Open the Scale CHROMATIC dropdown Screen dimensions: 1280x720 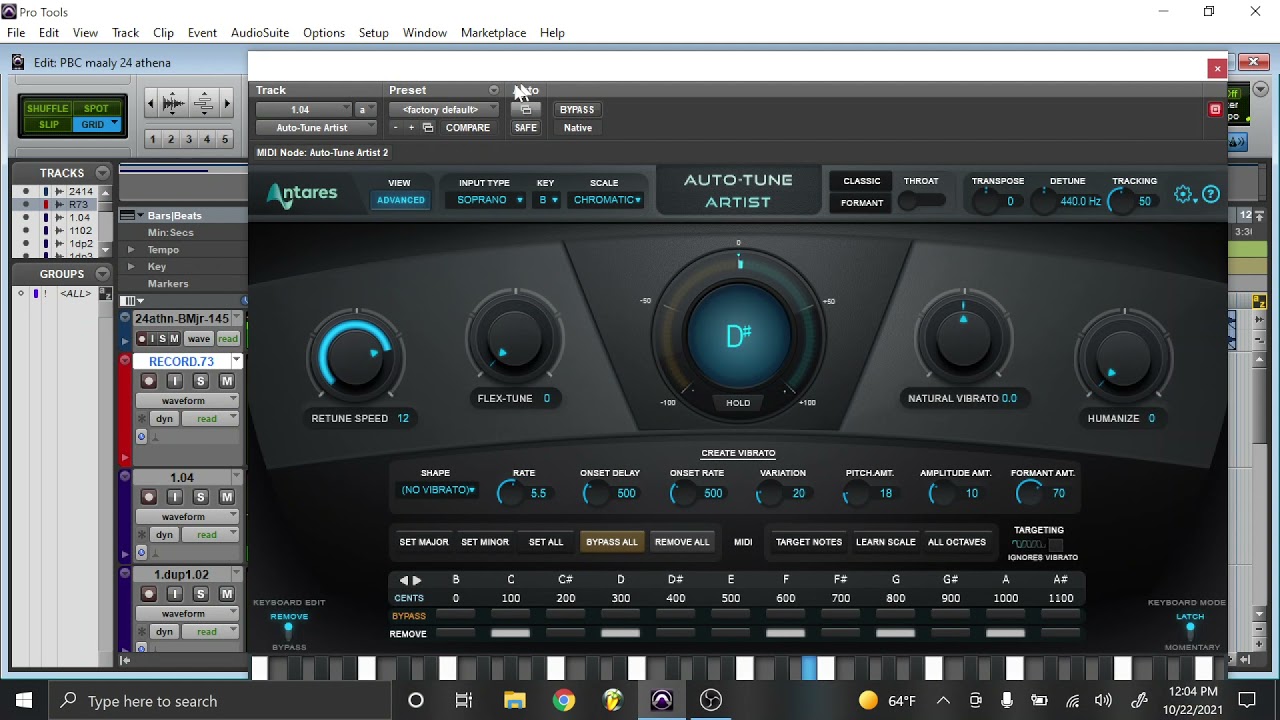(607, 200)
